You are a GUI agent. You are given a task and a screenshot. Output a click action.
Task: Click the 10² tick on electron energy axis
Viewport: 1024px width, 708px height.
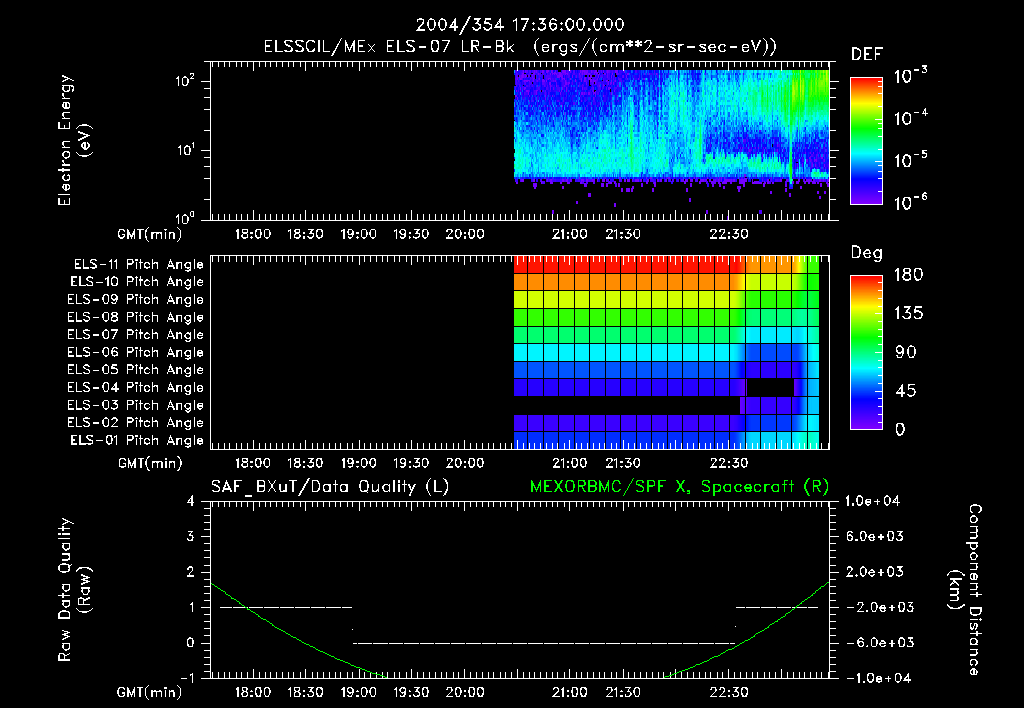point(185,81)
